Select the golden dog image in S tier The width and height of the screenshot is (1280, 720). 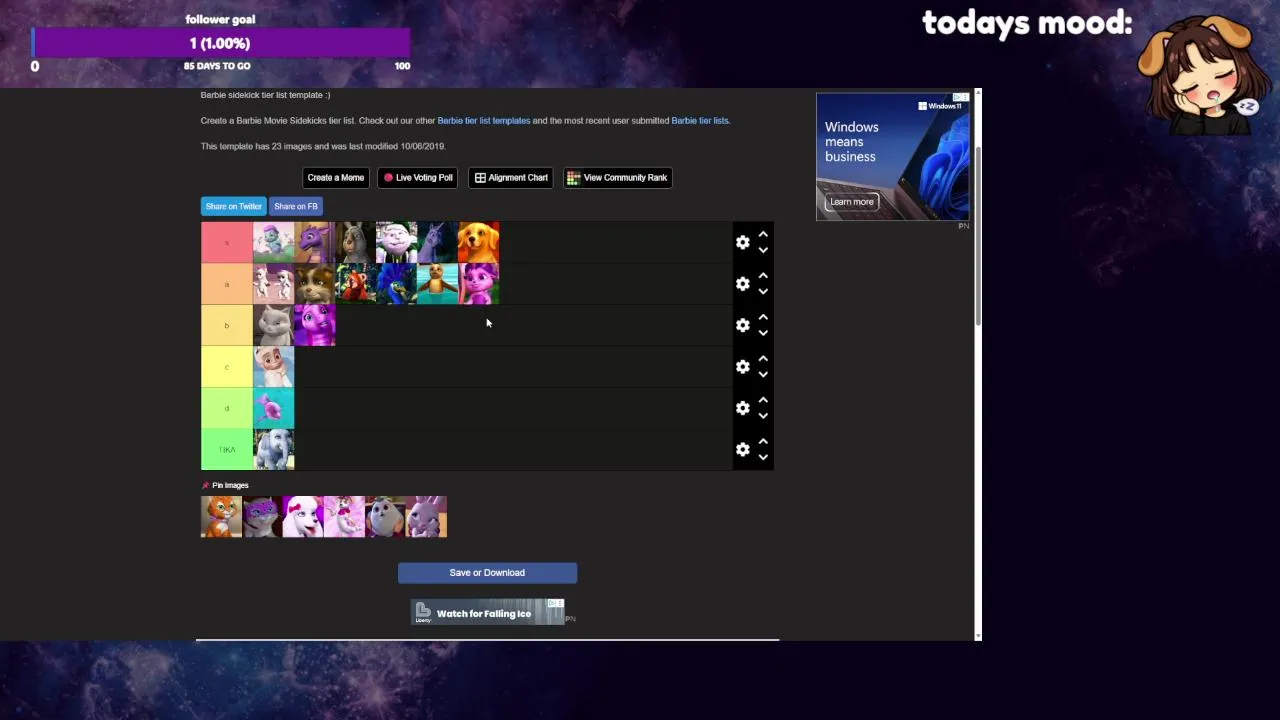(479, 243)
